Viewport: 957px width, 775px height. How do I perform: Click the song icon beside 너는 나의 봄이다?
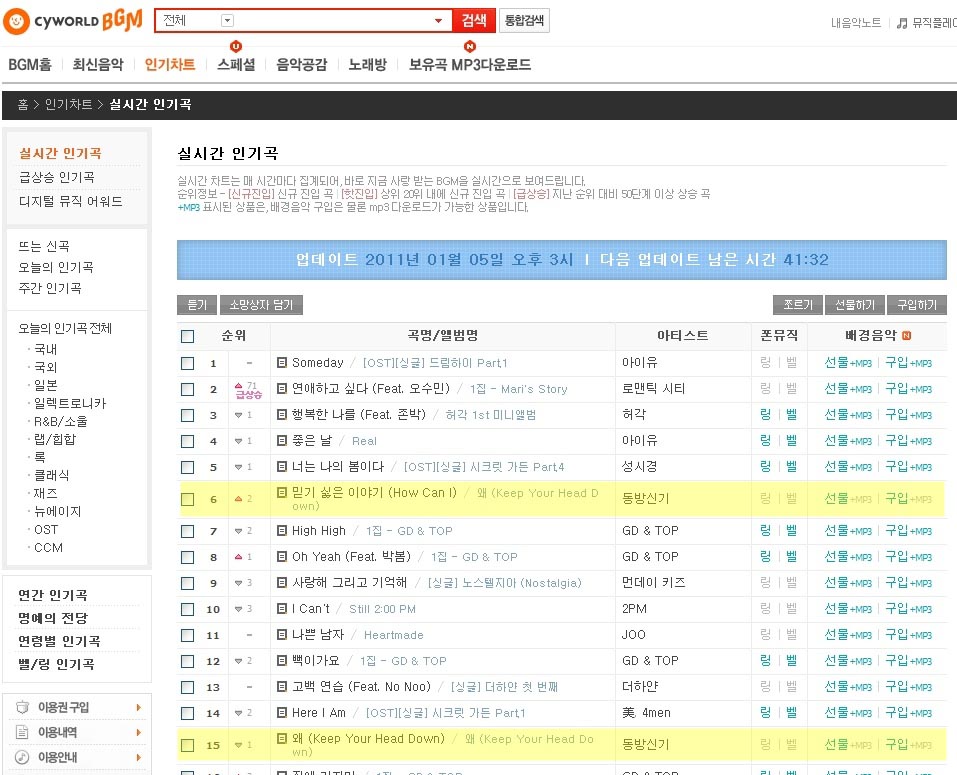pos(282,467)
